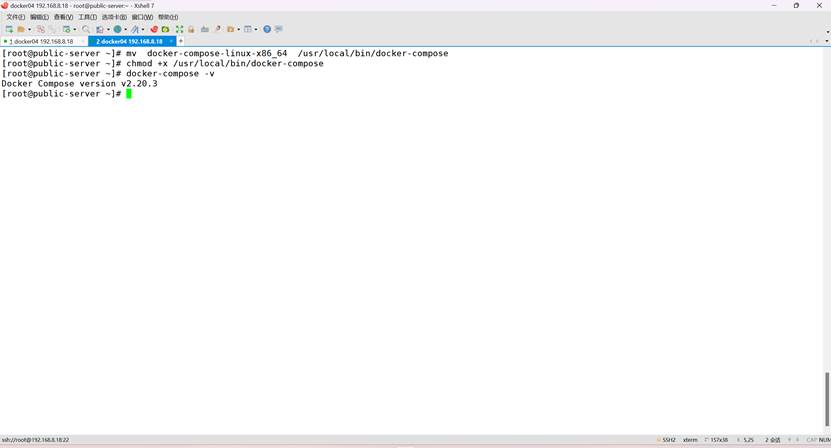
Task: Click the font settings icon
Action: tap(135, 29)
